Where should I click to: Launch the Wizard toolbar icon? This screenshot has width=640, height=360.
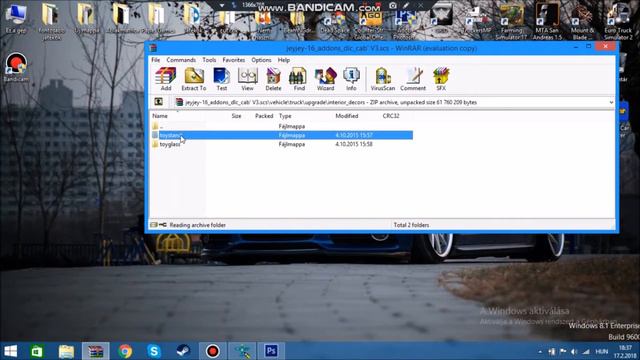[325, 79]
